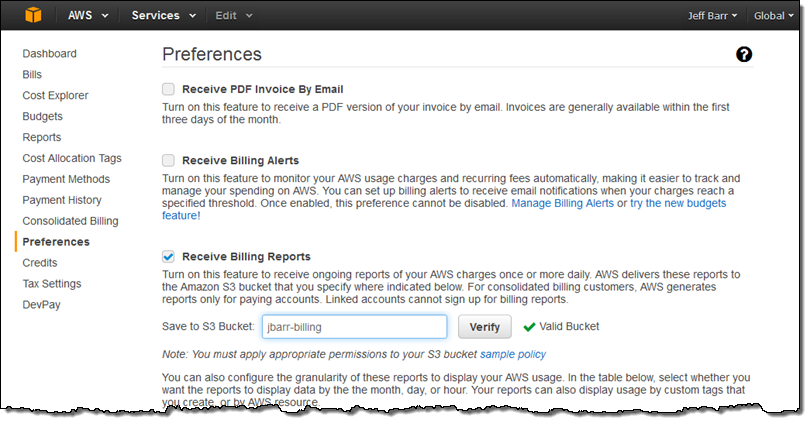This screenshot has width=810, height=423.
Task: Open the Manage Billing Alerts link
Action: pyautogui.click(x=562, y=203)
